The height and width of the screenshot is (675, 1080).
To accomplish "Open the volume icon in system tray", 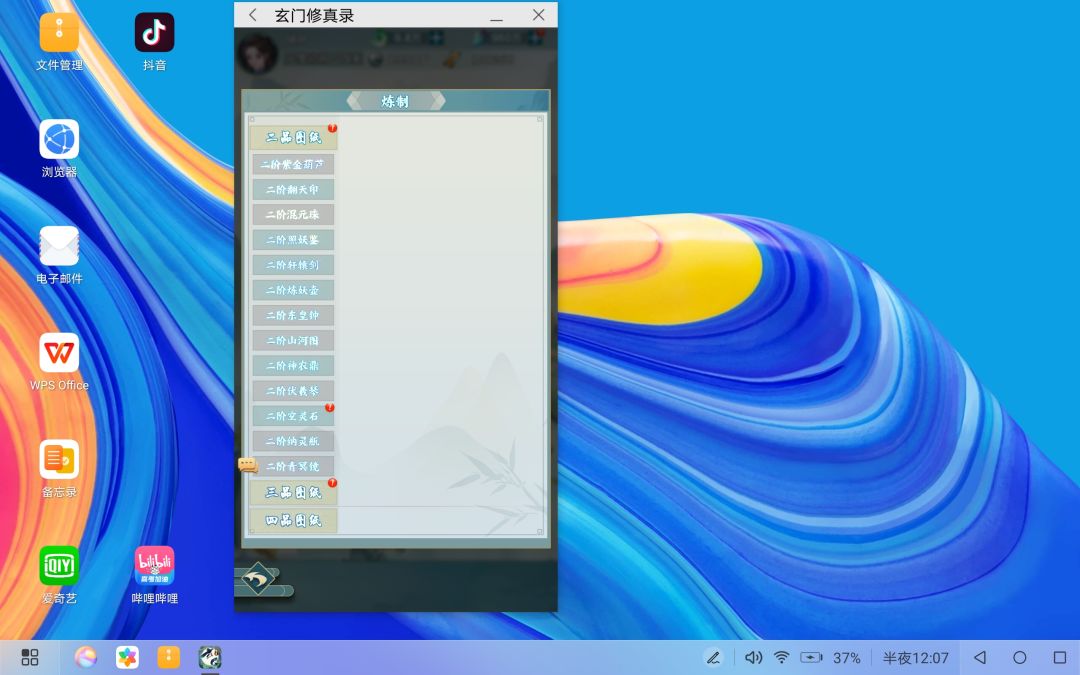I will point(754,658).
